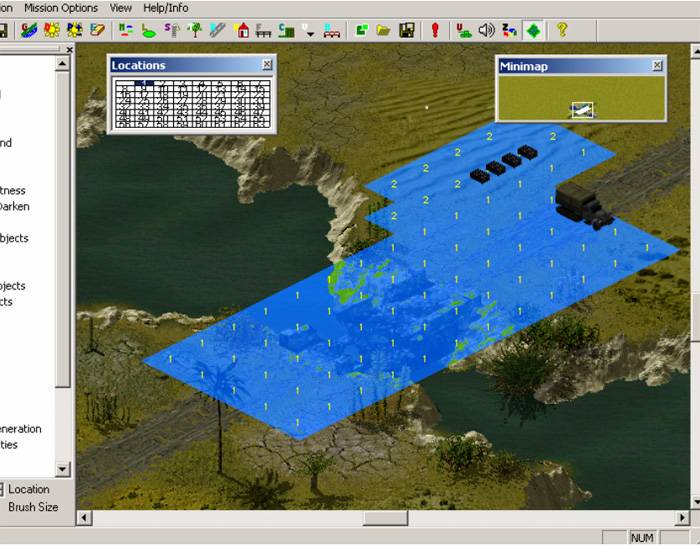Select the palm tree objects tool icon
The width and height of the screenshot is (700, 546).
(196, 30)
